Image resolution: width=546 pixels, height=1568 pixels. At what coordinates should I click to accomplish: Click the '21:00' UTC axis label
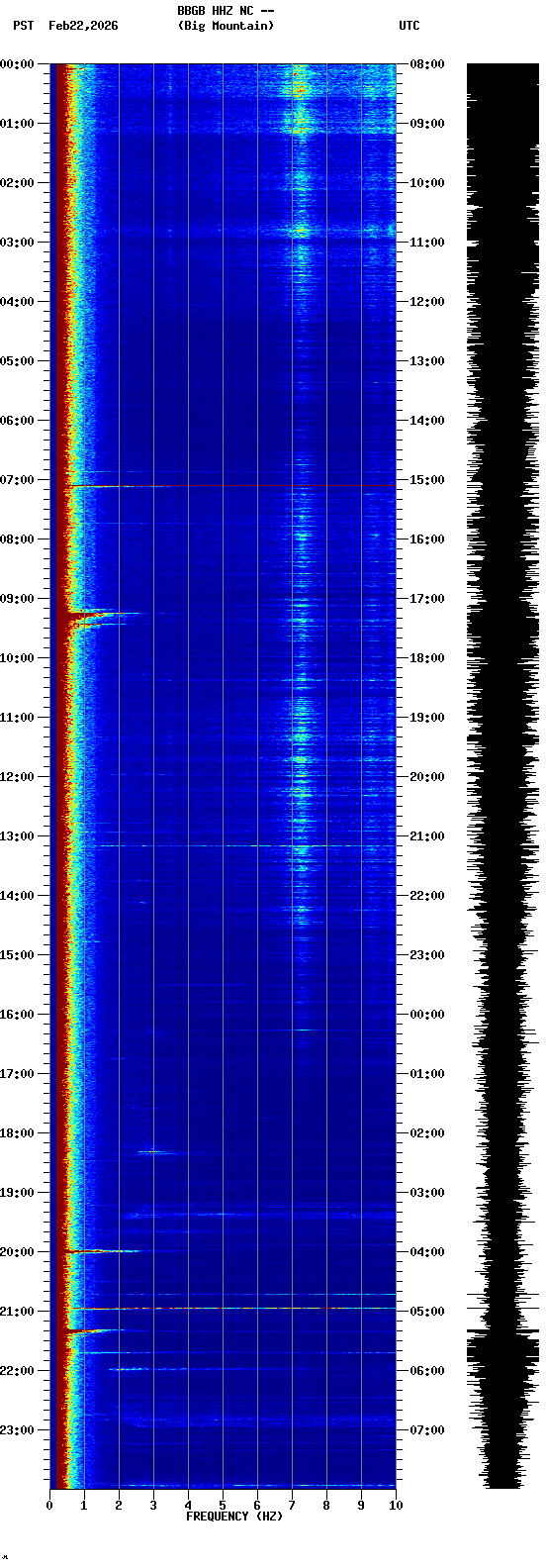(x=426, y=836)
